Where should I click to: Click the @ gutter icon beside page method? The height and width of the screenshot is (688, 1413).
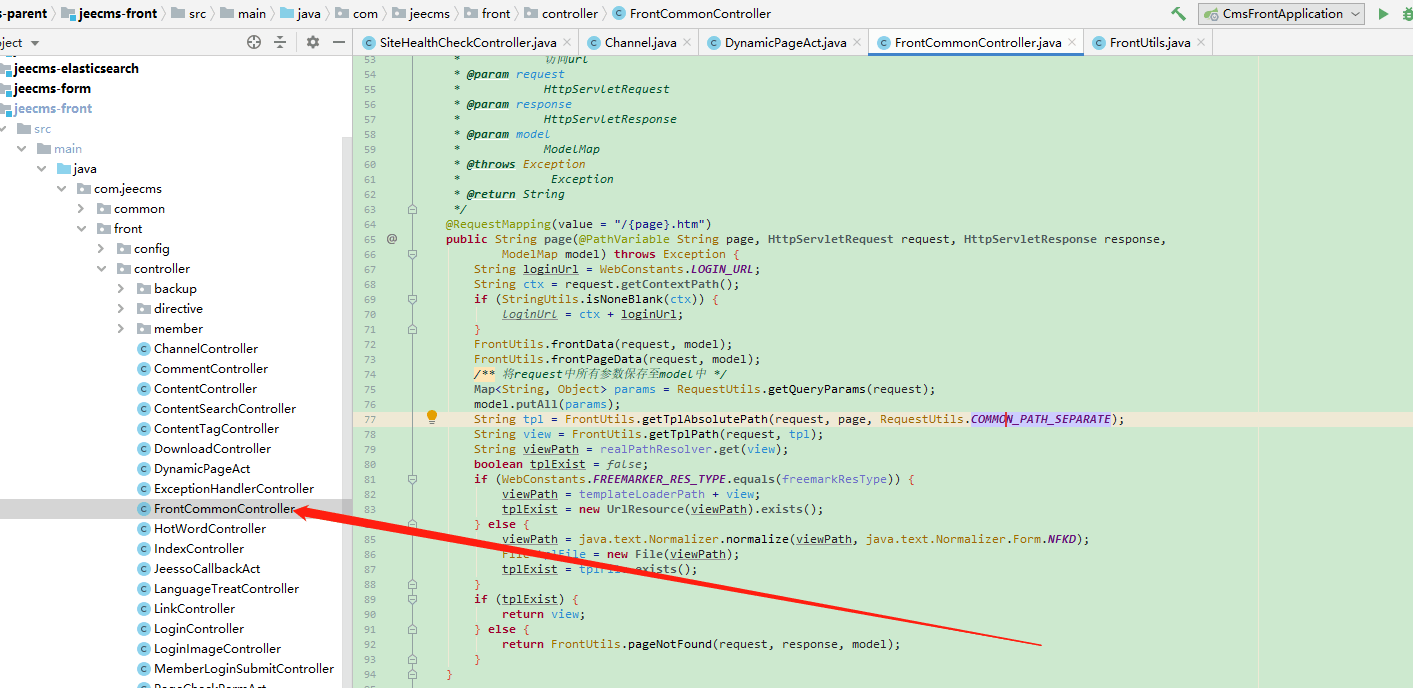pos(392,239)
